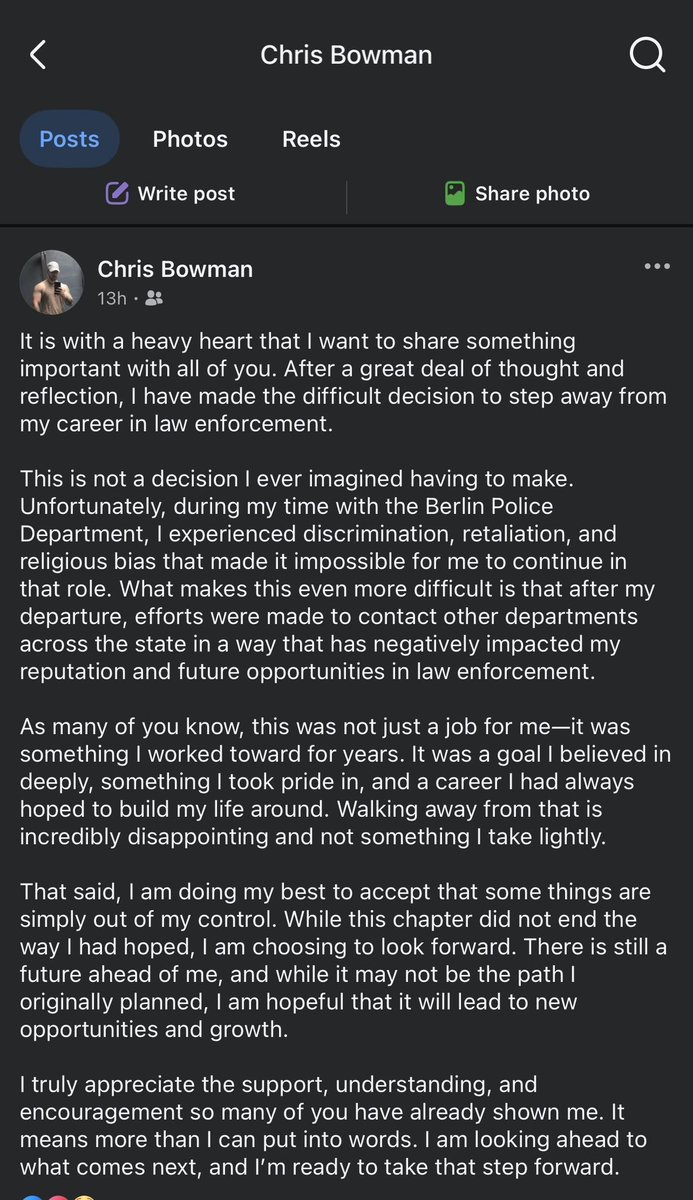Tap the blue like reaction icon below post
The image size is (693, 1200).
click(31, 1195)
